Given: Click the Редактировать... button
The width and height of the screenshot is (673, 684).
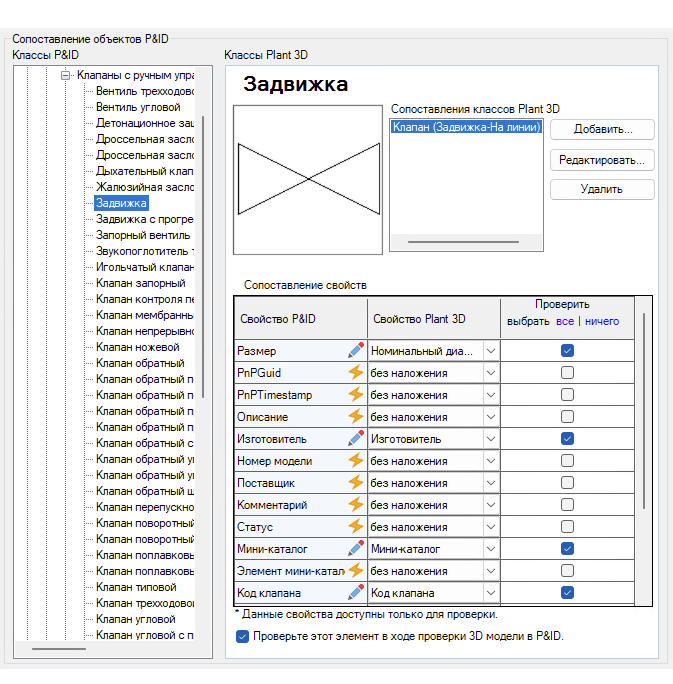Looking at the screenshot, I should pos(602,160).
